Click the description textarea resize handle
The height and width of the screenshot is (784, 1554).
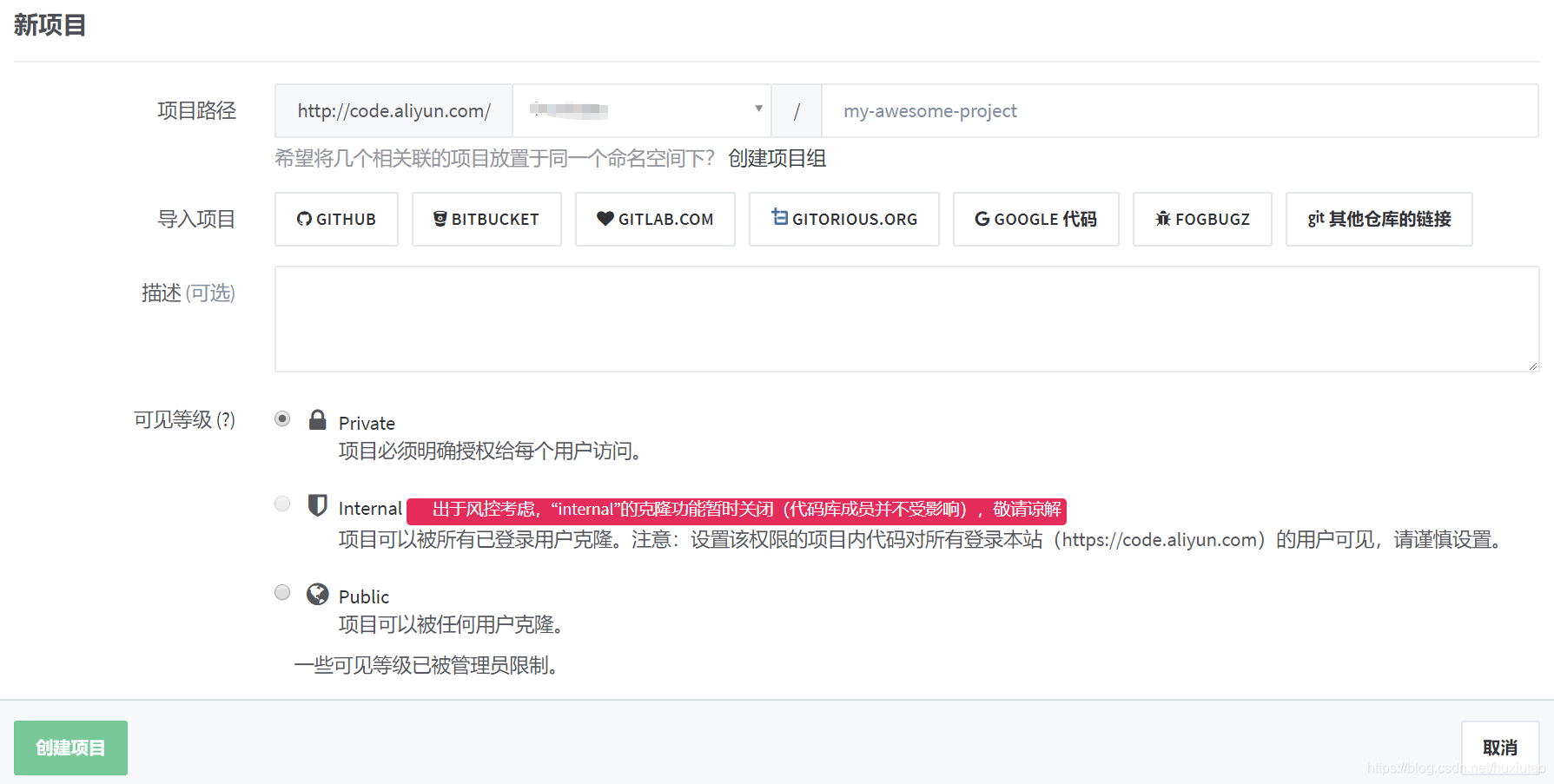[1532, 366]
